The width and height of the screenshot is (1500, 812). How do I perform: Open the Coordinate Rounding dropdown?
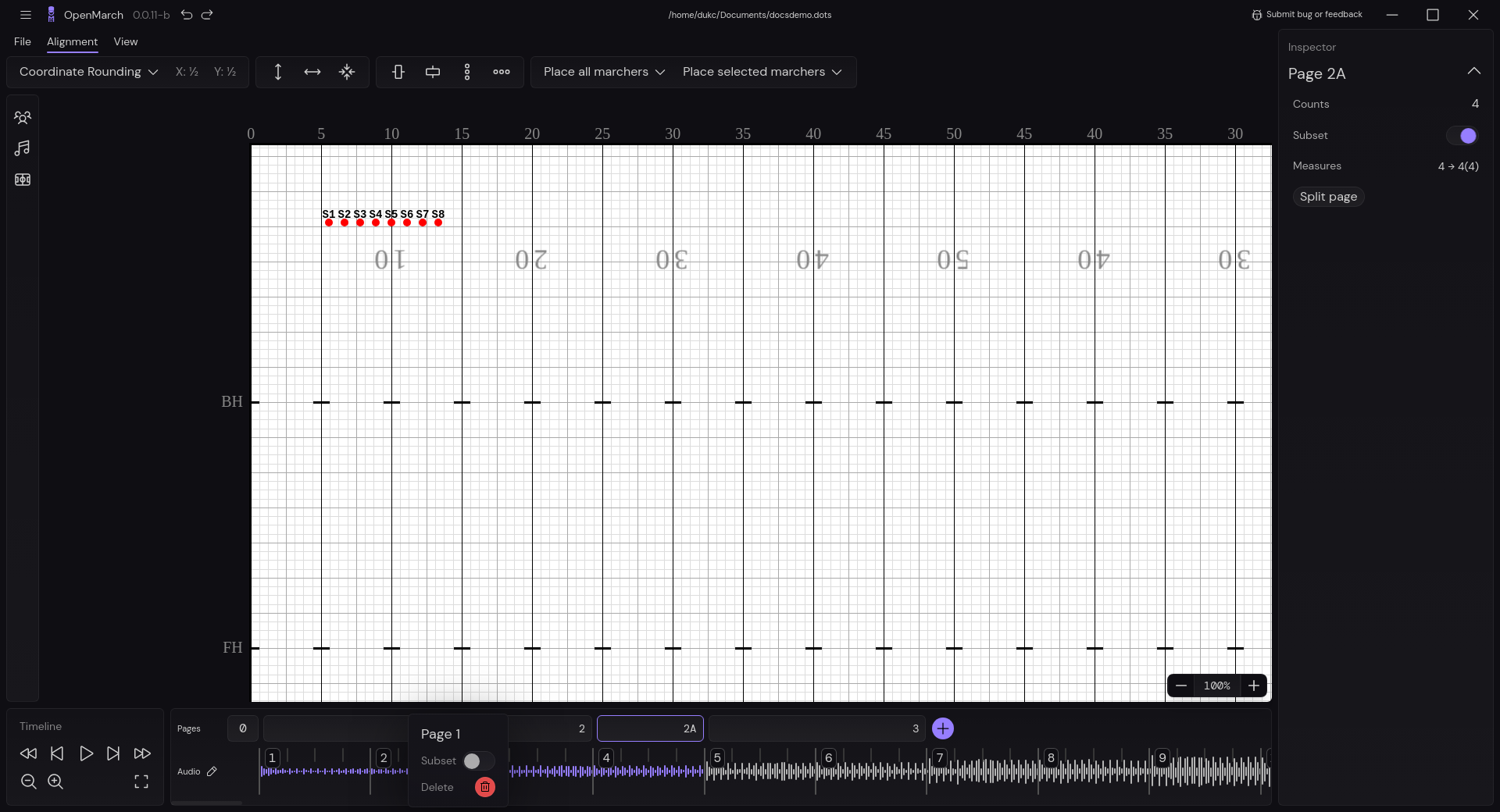[87, 72]
